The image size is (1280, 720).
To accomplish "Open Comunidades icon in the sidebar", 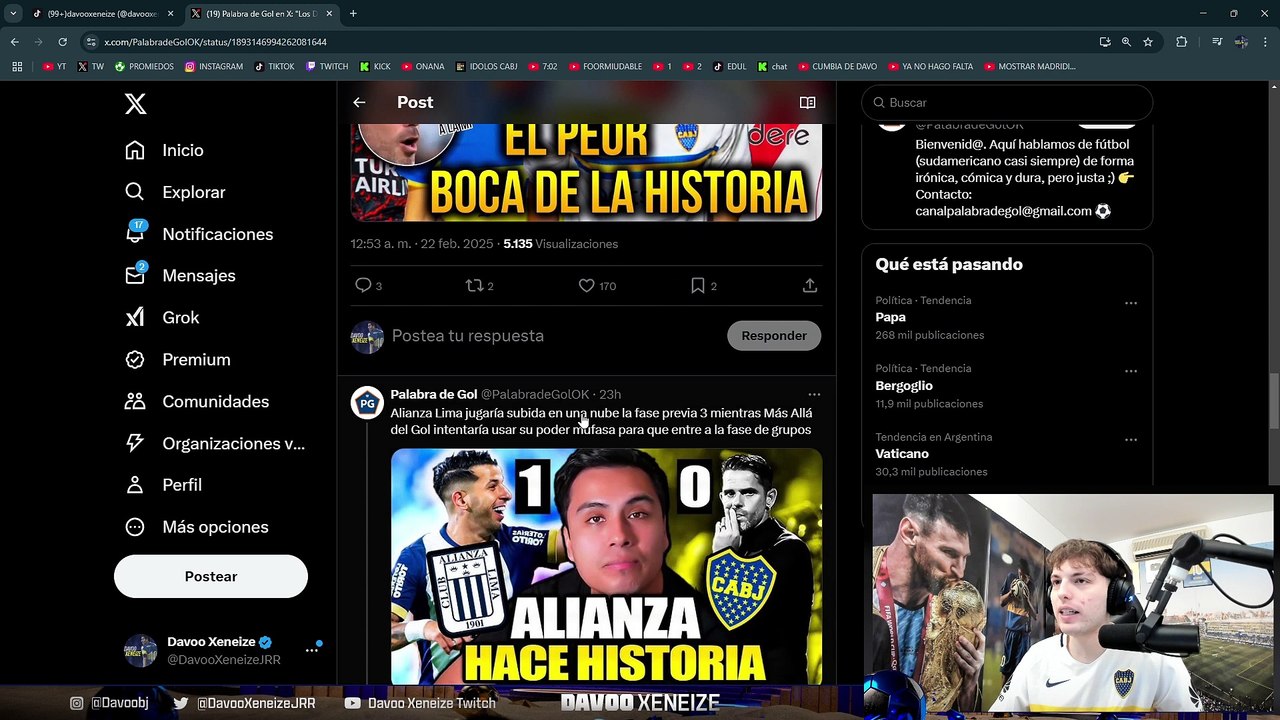I will 135,401.
